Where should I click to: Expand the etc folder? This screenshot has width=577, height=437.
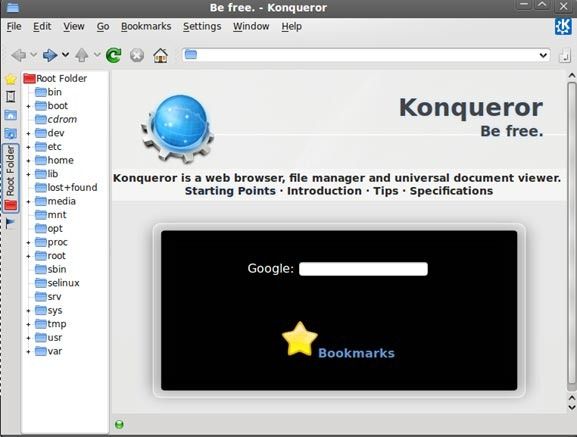pyautogui.click(x=28, y=147)
